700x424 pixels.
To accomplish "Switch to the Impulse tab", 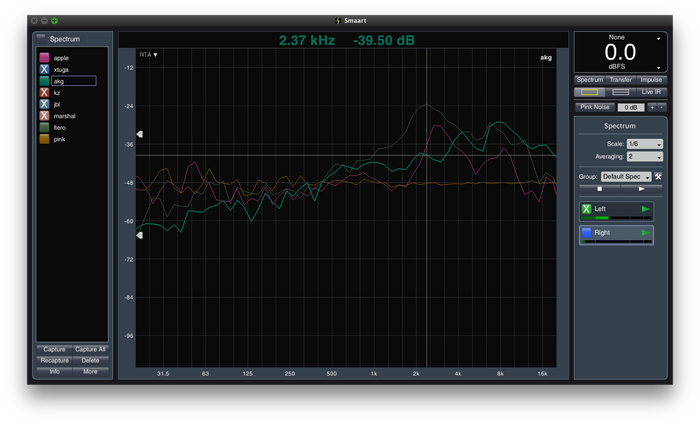I will point(651,79).
